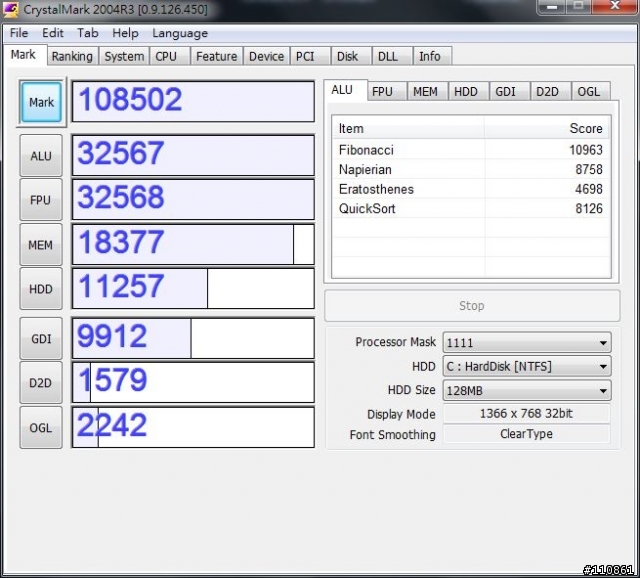This screenshot has width=640, height=578.
Task: Click the MEM score 18377 bar
Action: click(x=193, y=244)
